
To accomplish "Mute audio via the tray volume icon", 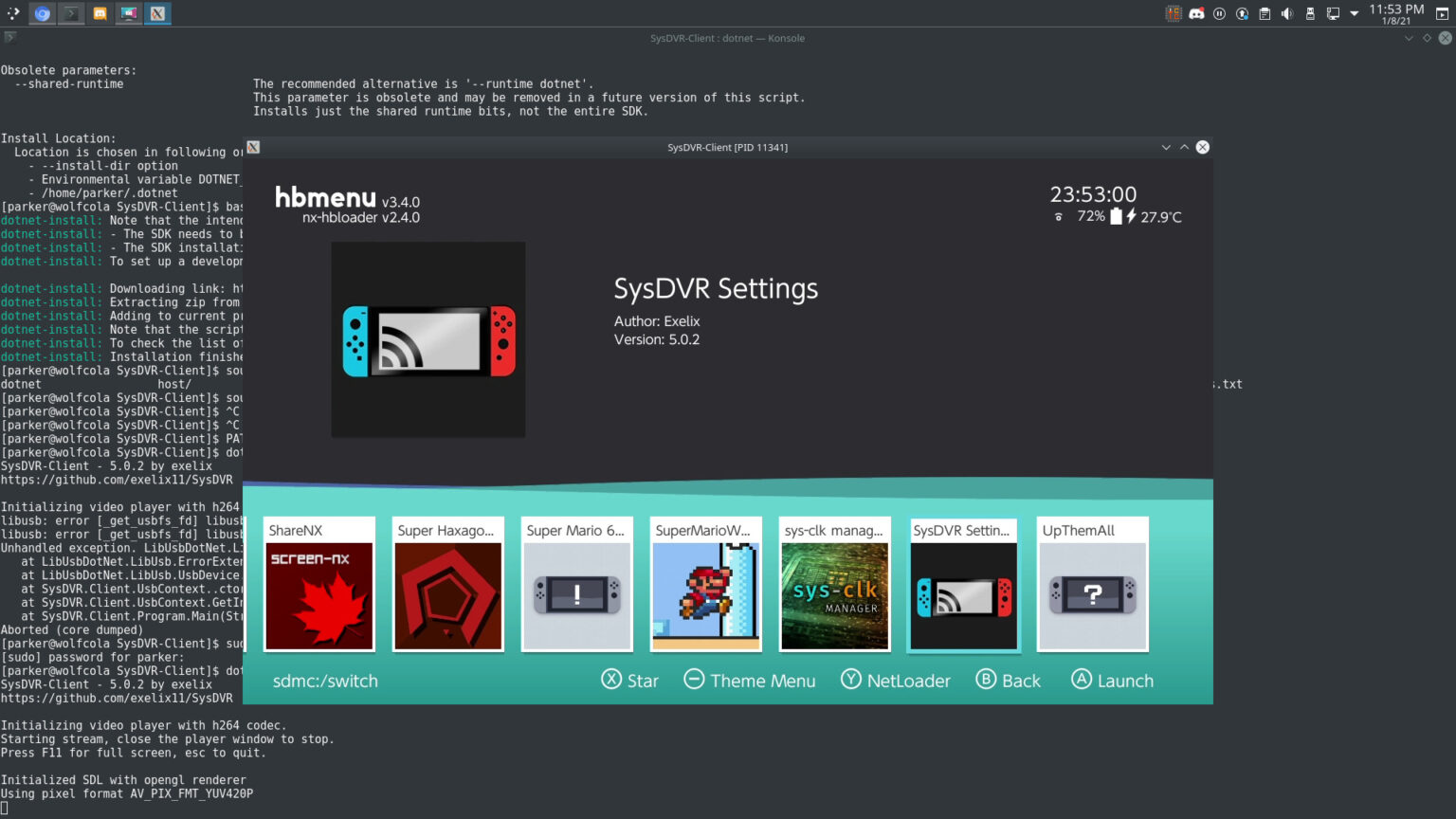I will pyautogui.click(x=1287, y=13).
